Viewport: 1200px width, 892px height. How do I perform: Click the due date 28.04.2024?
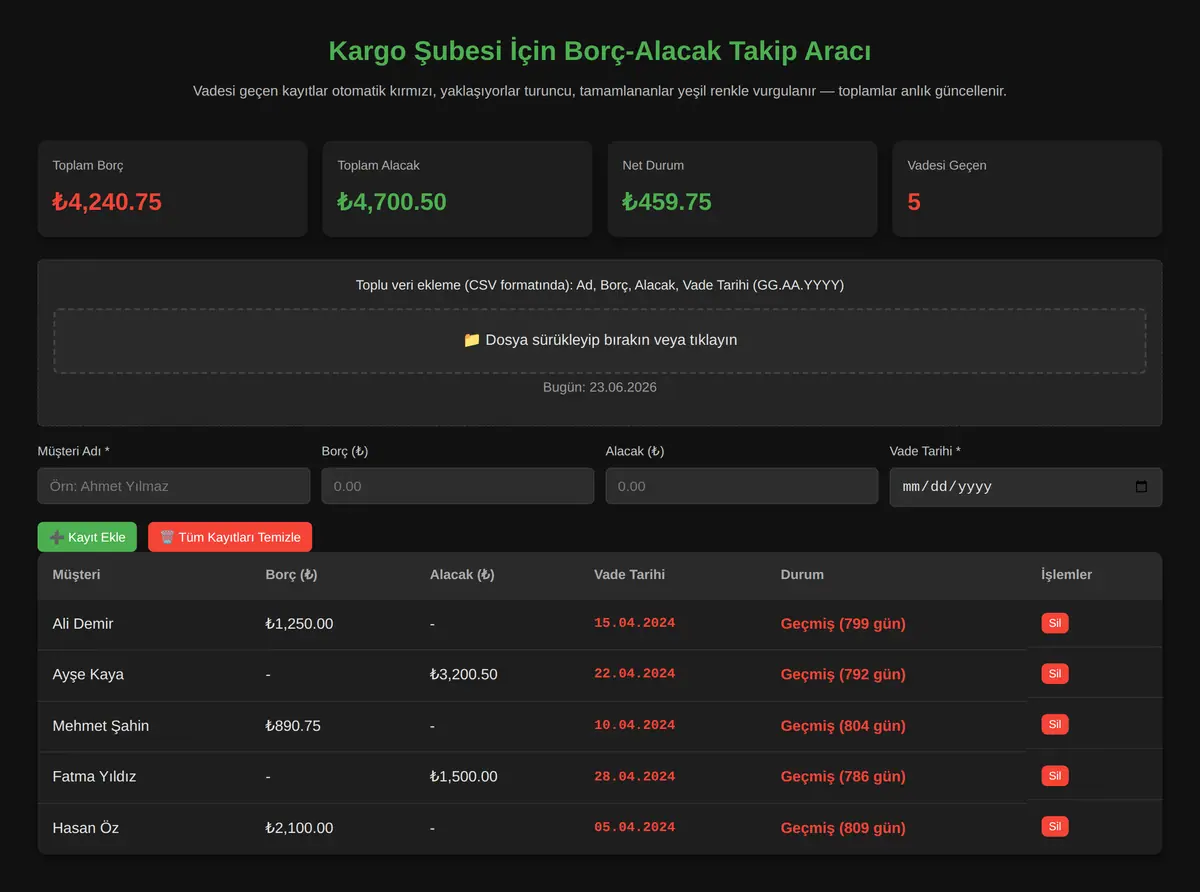(x=635, y=776)
